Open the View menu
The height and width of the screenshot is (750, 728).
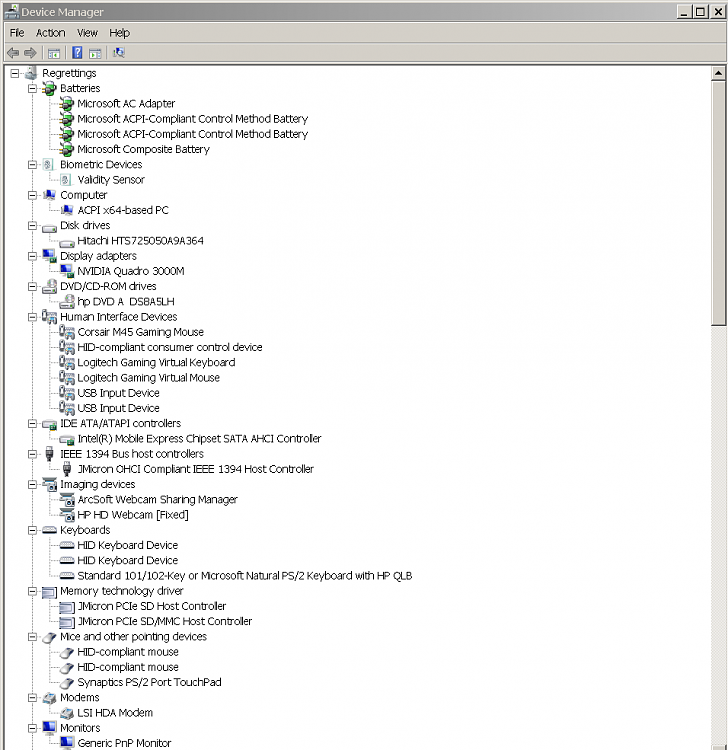click(87, 33)
